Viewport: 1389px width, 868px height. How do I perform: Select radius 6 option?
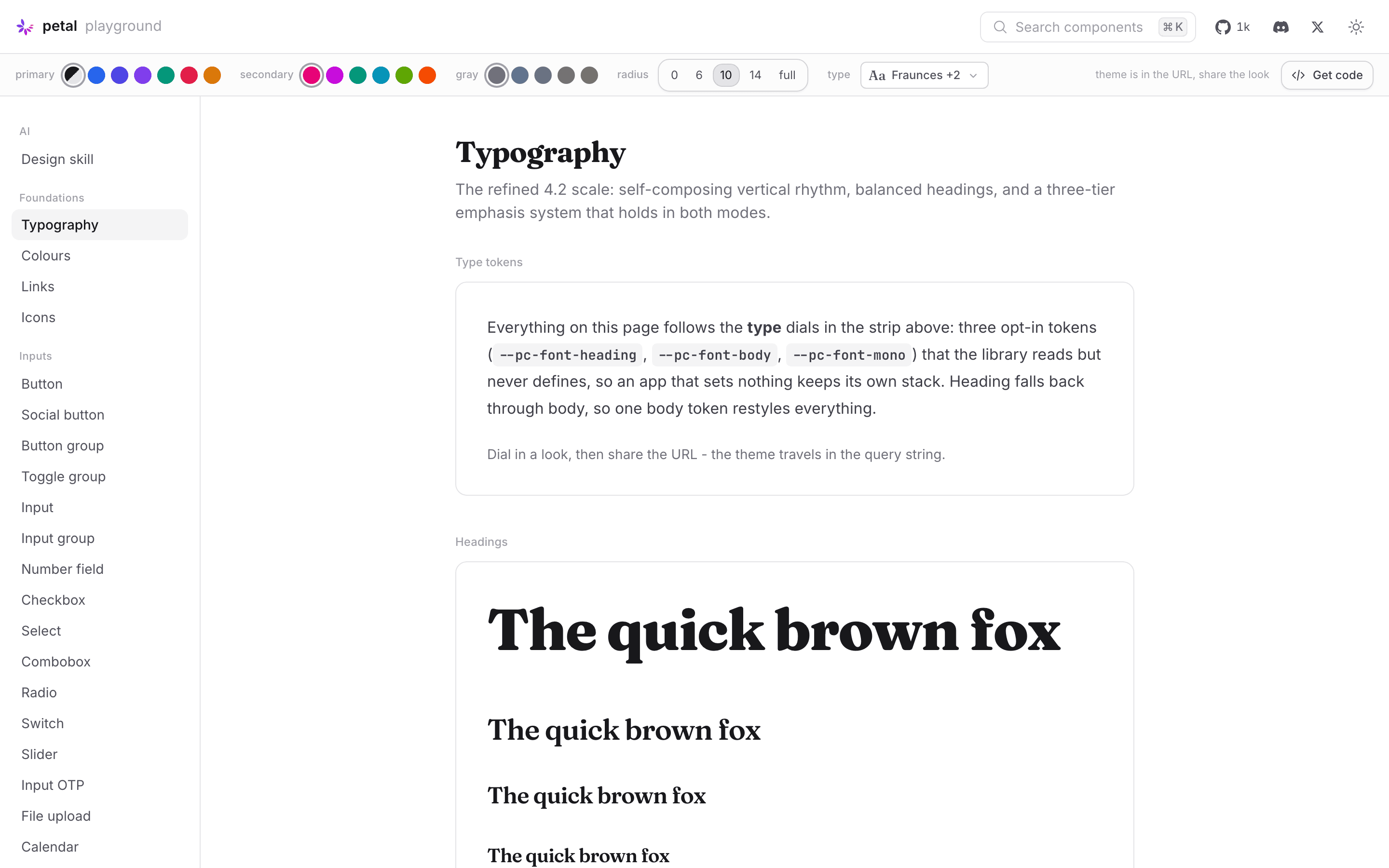tap(699, 75)
